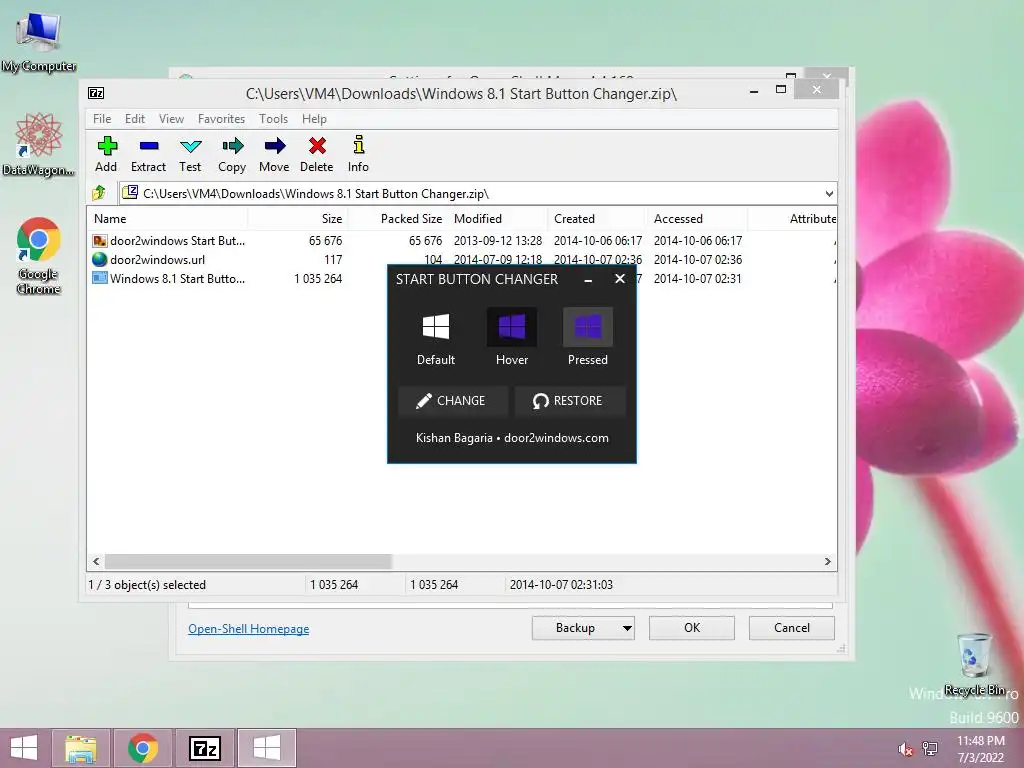Click status date 2014-10-07 02:31:03
The width and height of the screenshot is (1024, 768).
[561, 585]
